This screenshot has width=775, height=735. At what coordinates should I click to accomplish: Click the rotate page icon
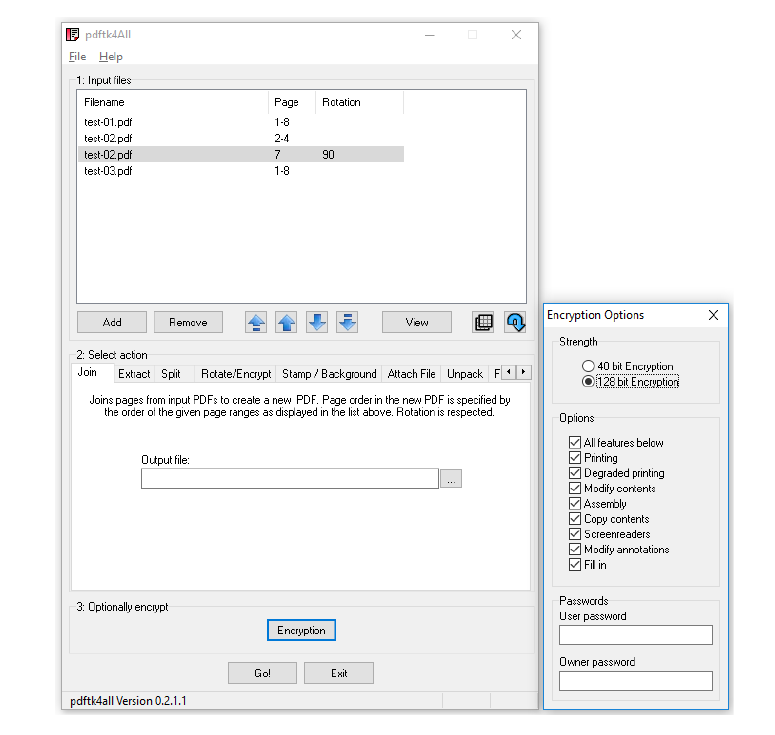coord(515,322)
